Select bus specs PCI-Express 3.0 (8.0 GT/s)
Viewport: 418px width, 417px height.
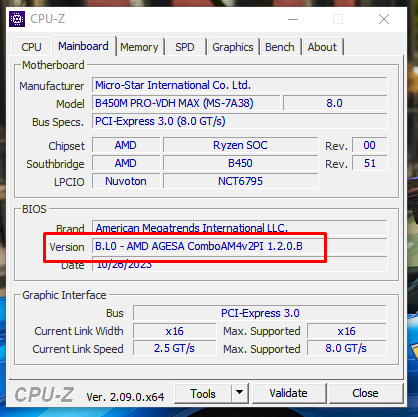(x=240, y=121)
